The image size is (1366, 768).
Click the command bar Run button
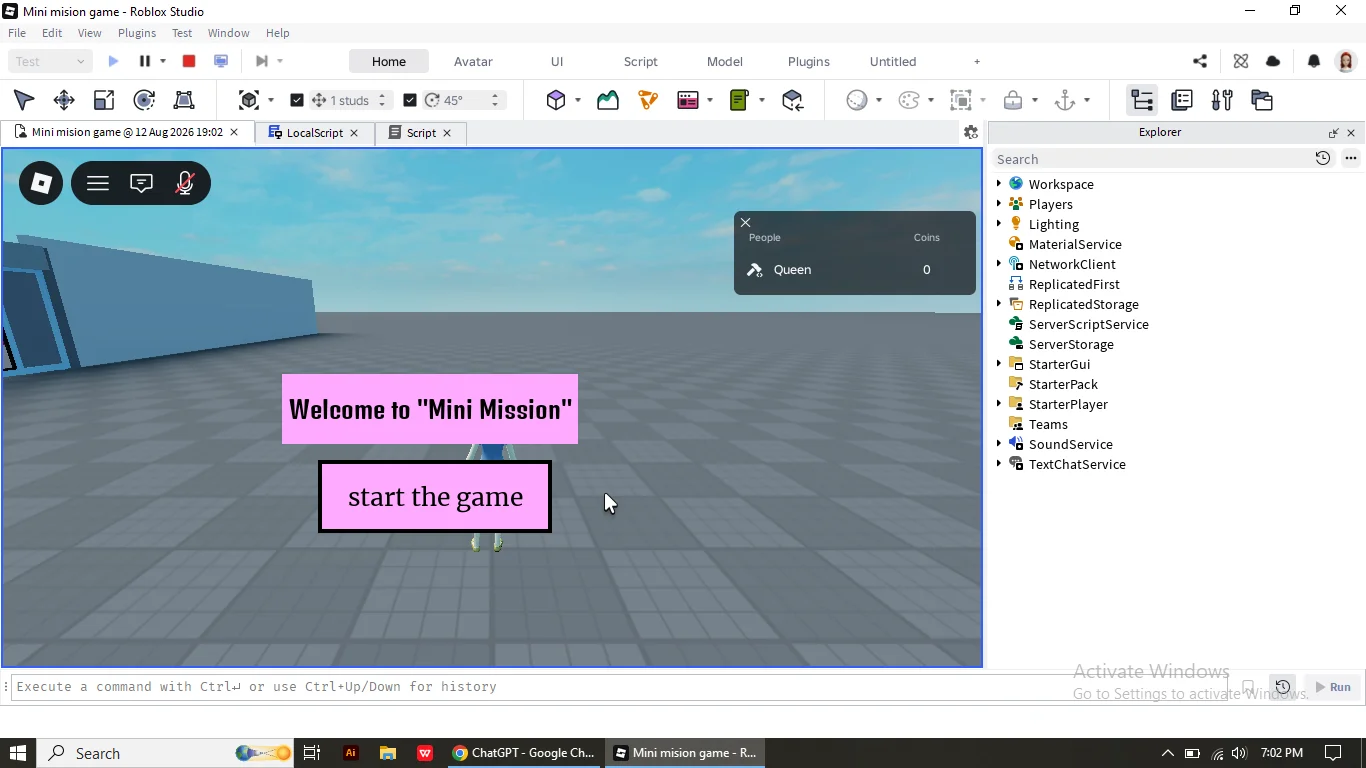coord(1333,687)
